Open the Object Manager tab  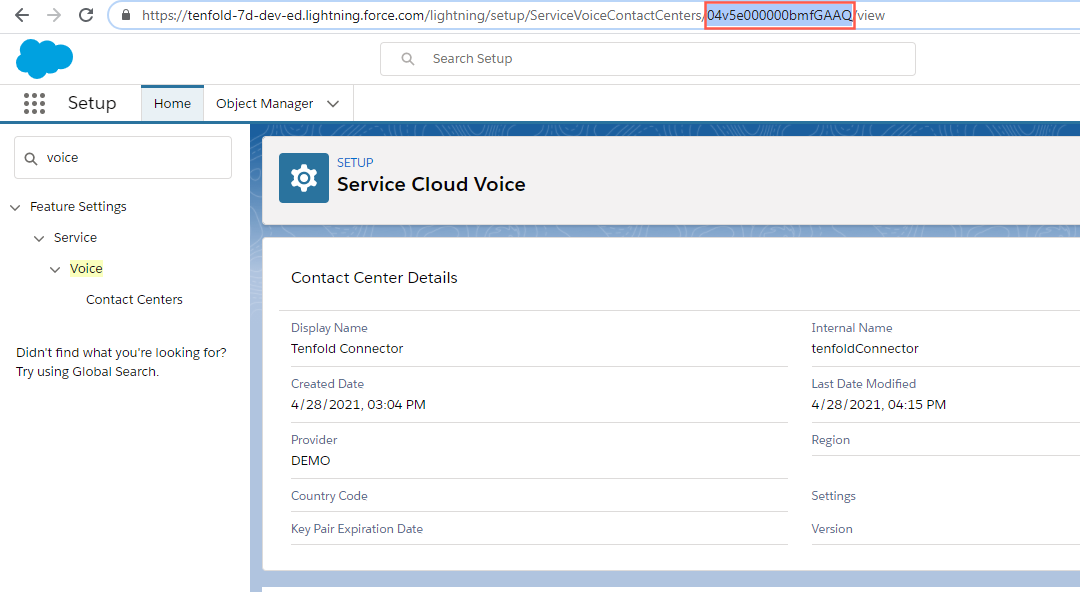coord(264,104)
